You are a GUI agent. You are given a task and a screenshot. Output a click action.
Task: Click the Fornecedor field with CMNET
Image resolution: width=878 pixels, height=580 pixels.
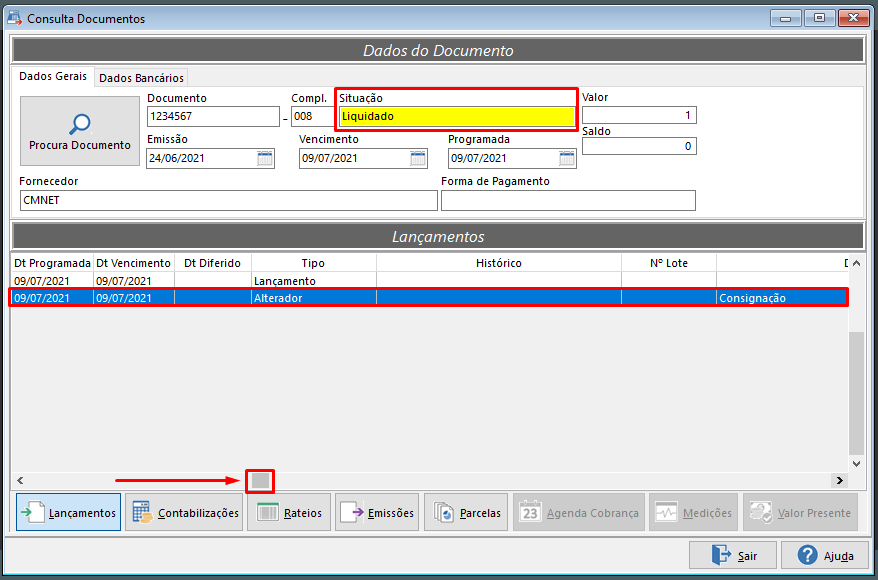click(228, 200)
